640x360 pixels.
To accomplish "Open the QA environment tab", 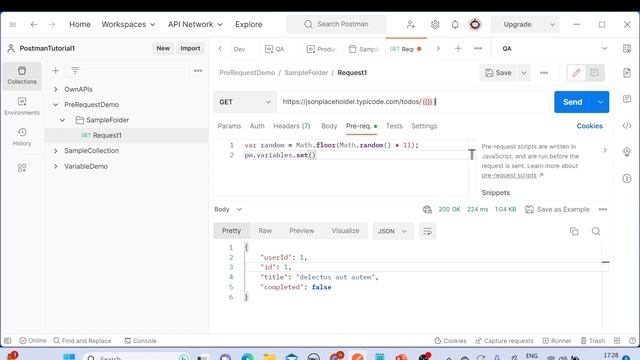I will pyautogui.click(x=275, y=49).
